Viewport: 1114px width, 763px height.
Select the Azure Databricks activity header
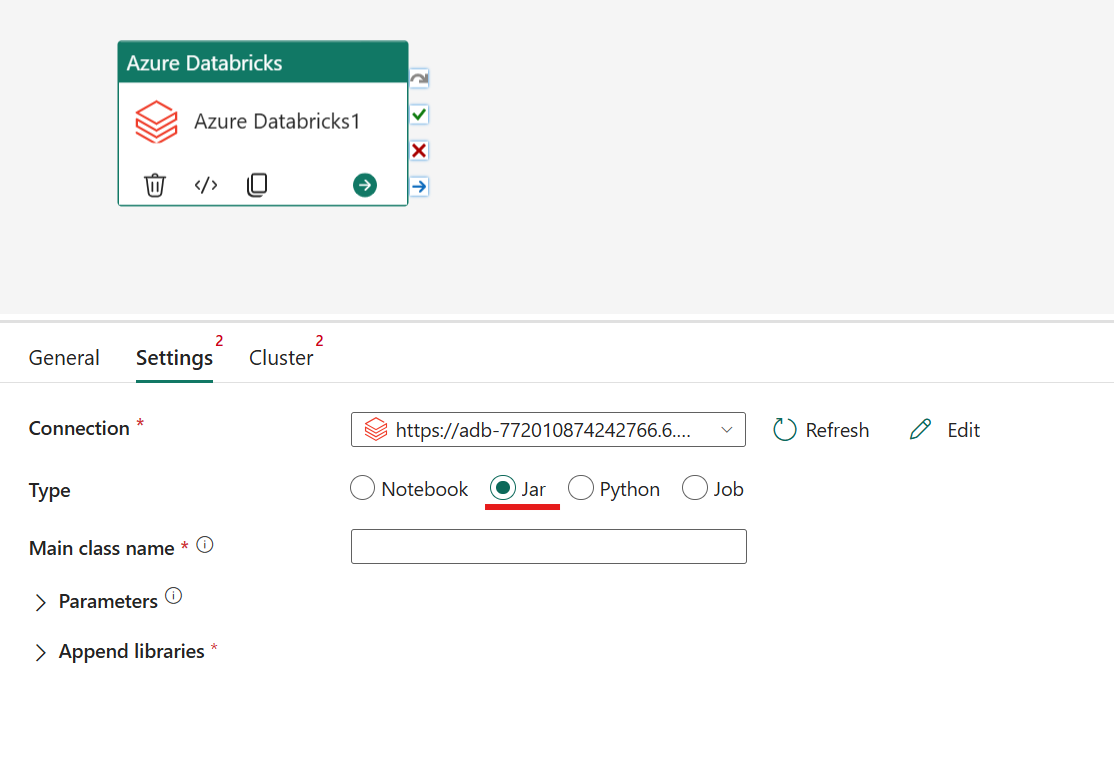pos(263,63)
